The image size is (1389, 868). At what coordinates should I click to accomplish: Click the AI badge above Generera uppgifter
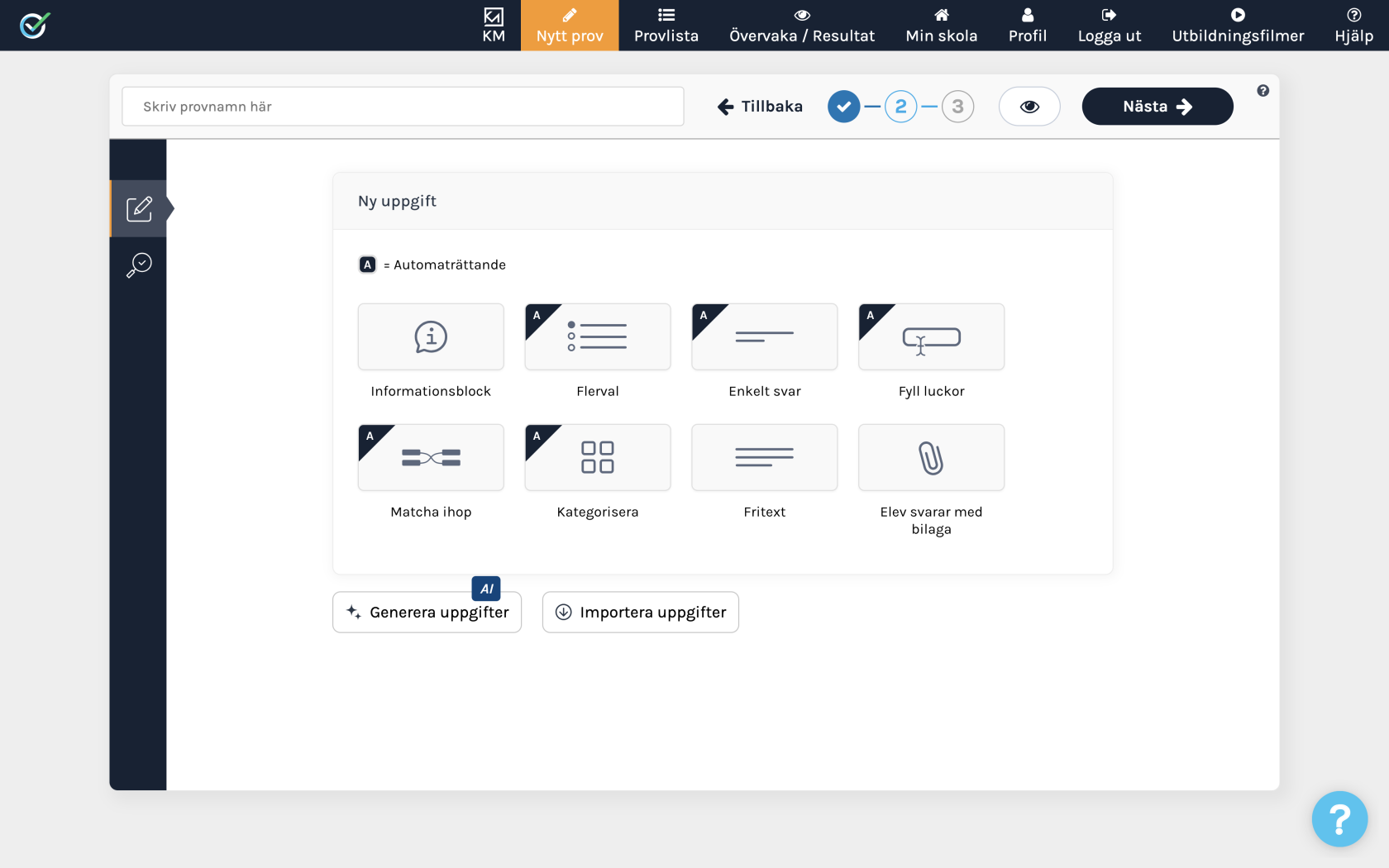(486, 589)
